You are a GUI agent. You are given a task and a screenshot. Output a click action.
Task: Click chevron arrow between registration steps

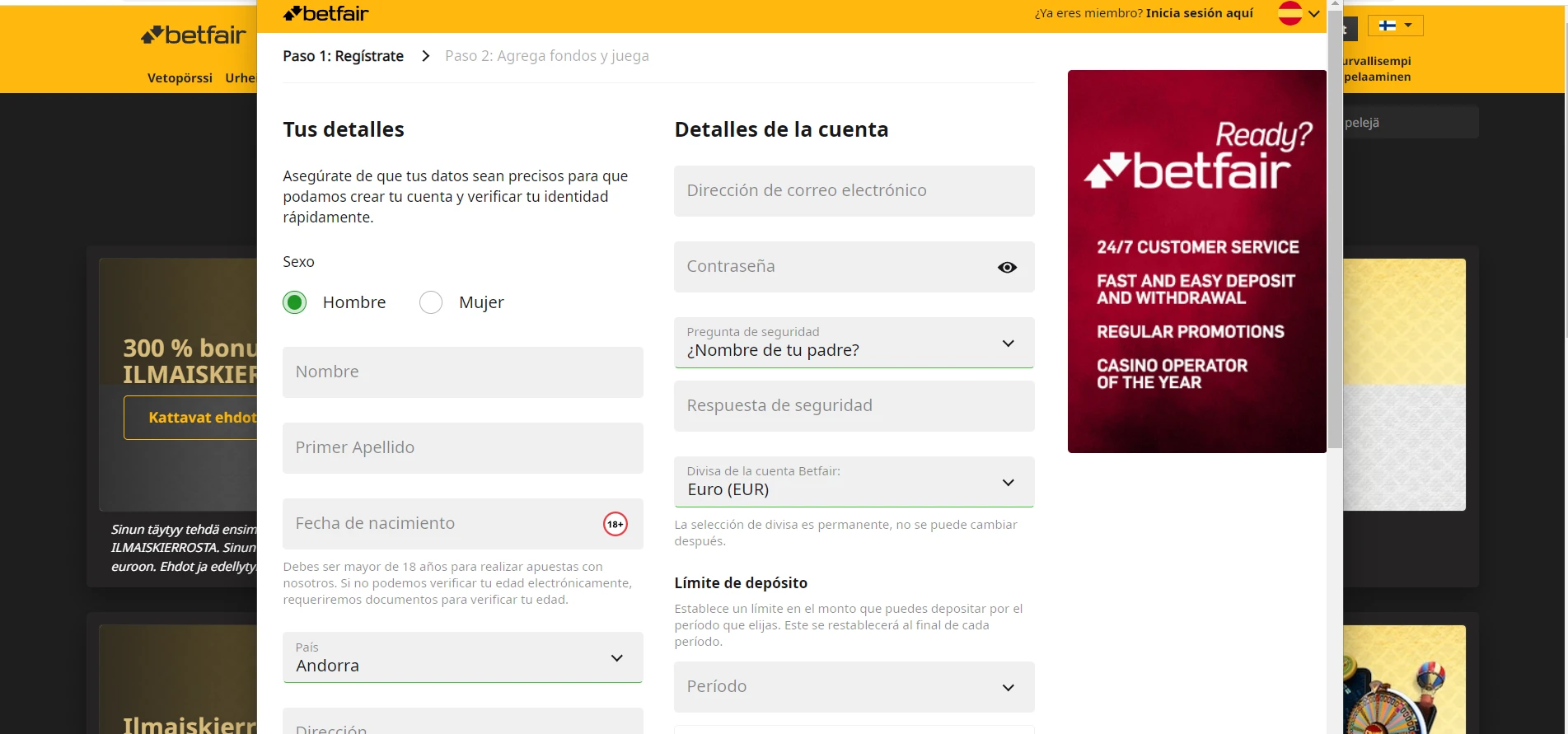click(425, 56)
